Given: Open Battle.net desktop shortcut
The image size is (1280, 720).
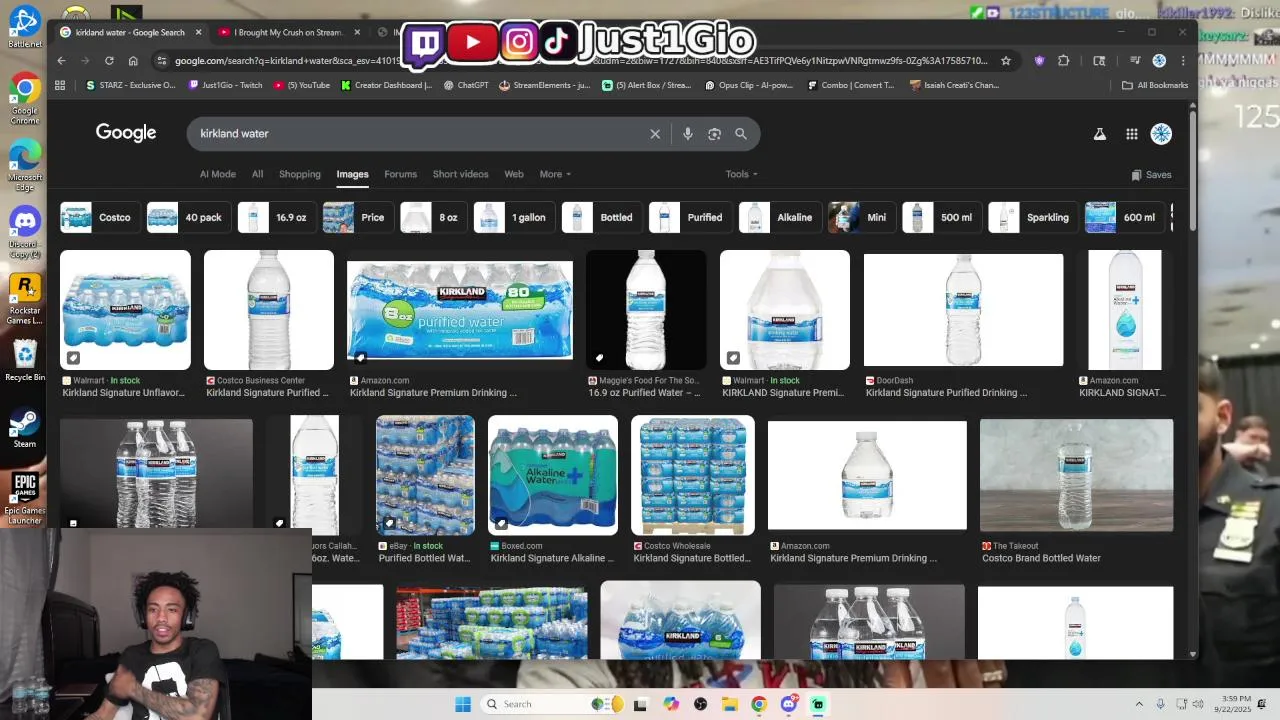Looking at the screenshot, I should click(x=25, y=27).
